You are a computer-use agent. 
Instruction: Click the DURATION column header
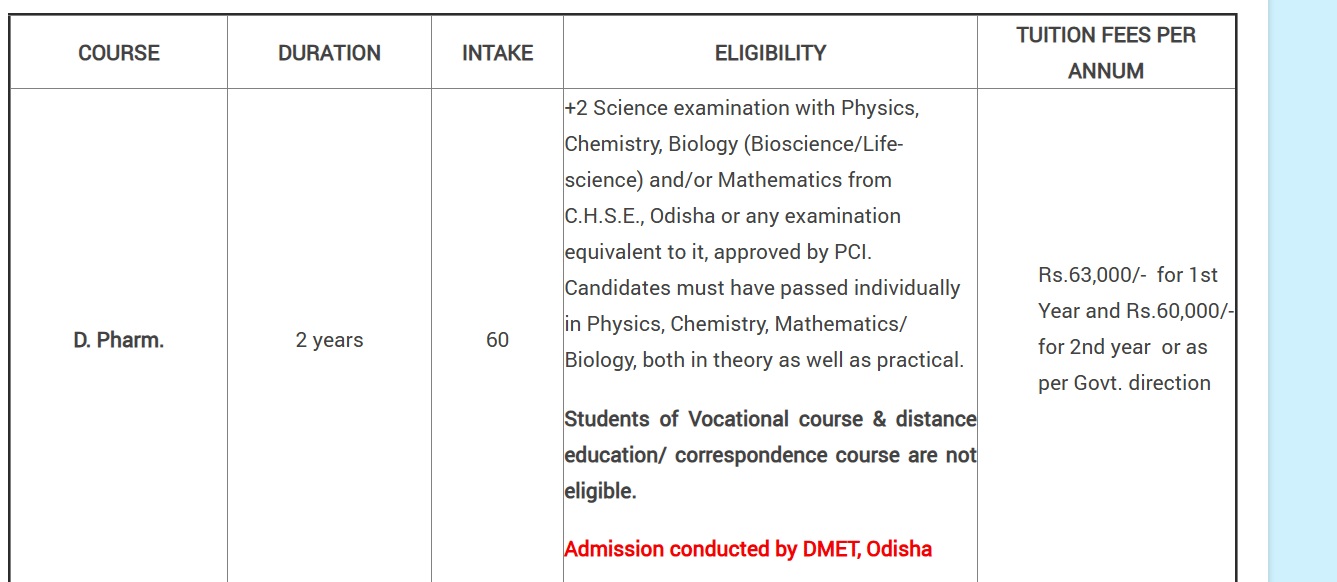329,53
